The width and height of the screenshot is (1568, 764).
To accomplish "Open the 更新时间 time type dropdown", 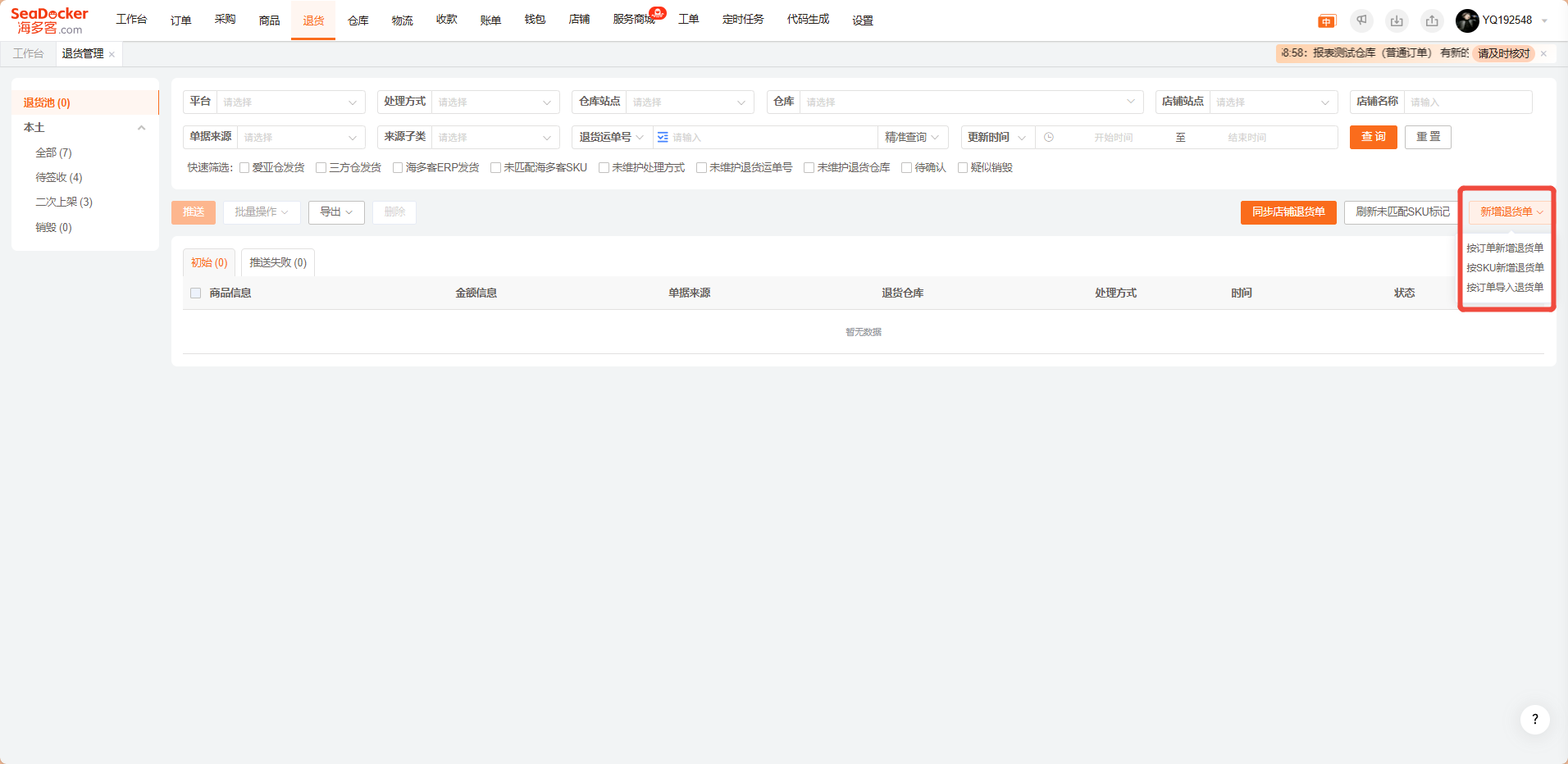I will [x=997, y=137].
